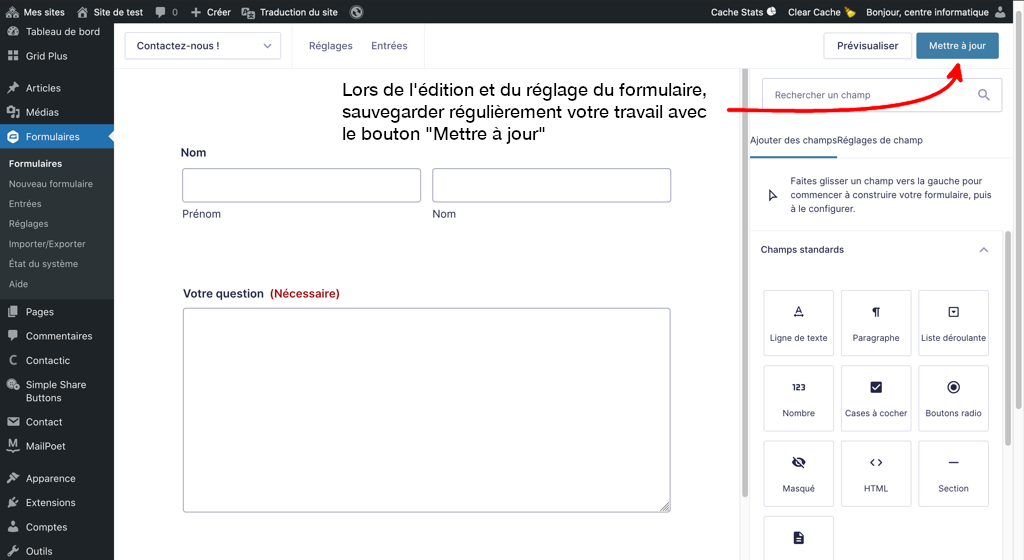Screen dimensions: 1024x560
Task: Click in the Rechercher un champ box
Action: [865, 95]
